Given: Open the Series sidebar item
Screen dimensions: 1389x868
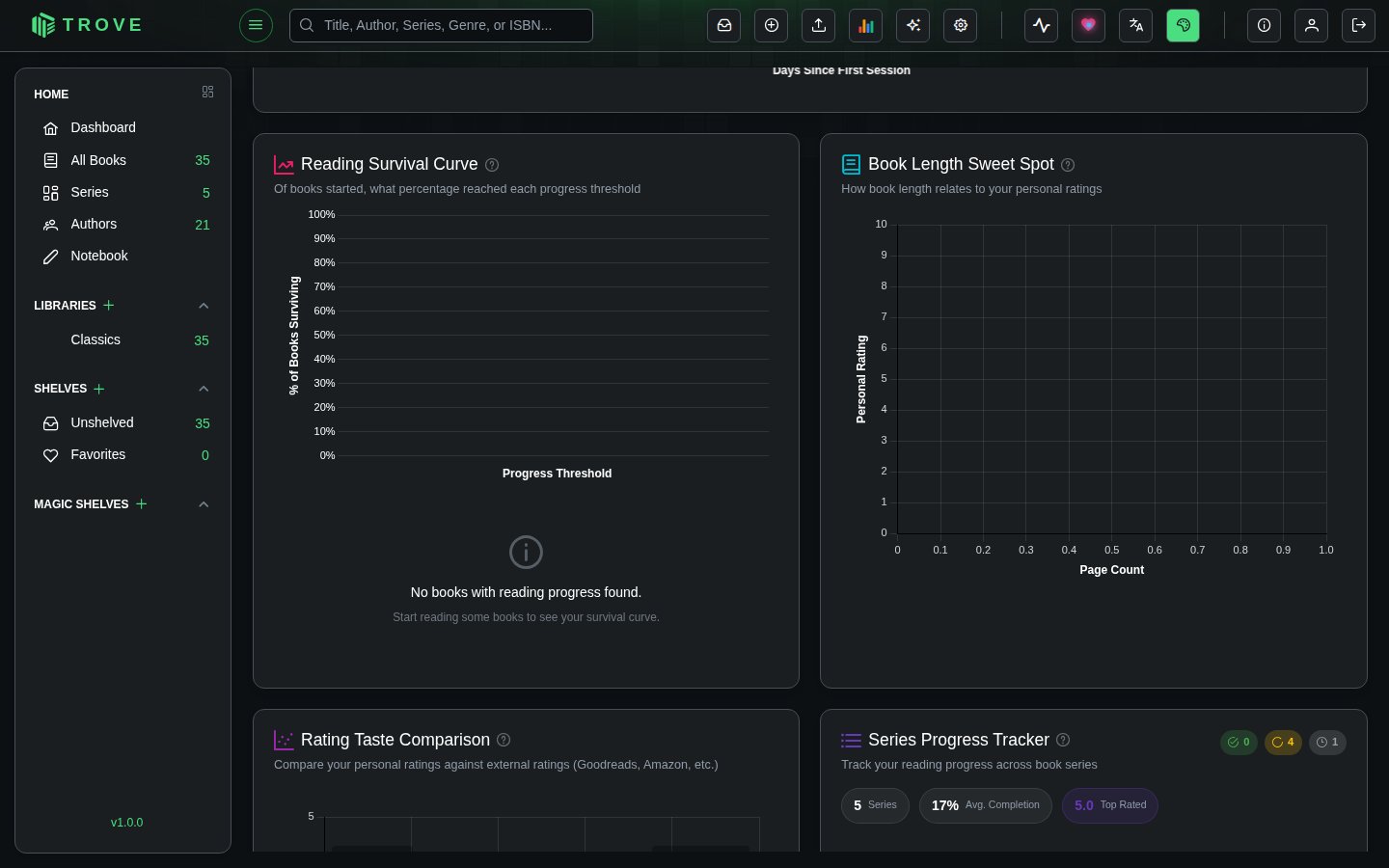Looking at the screenshot, I should (x=123, y=192).
